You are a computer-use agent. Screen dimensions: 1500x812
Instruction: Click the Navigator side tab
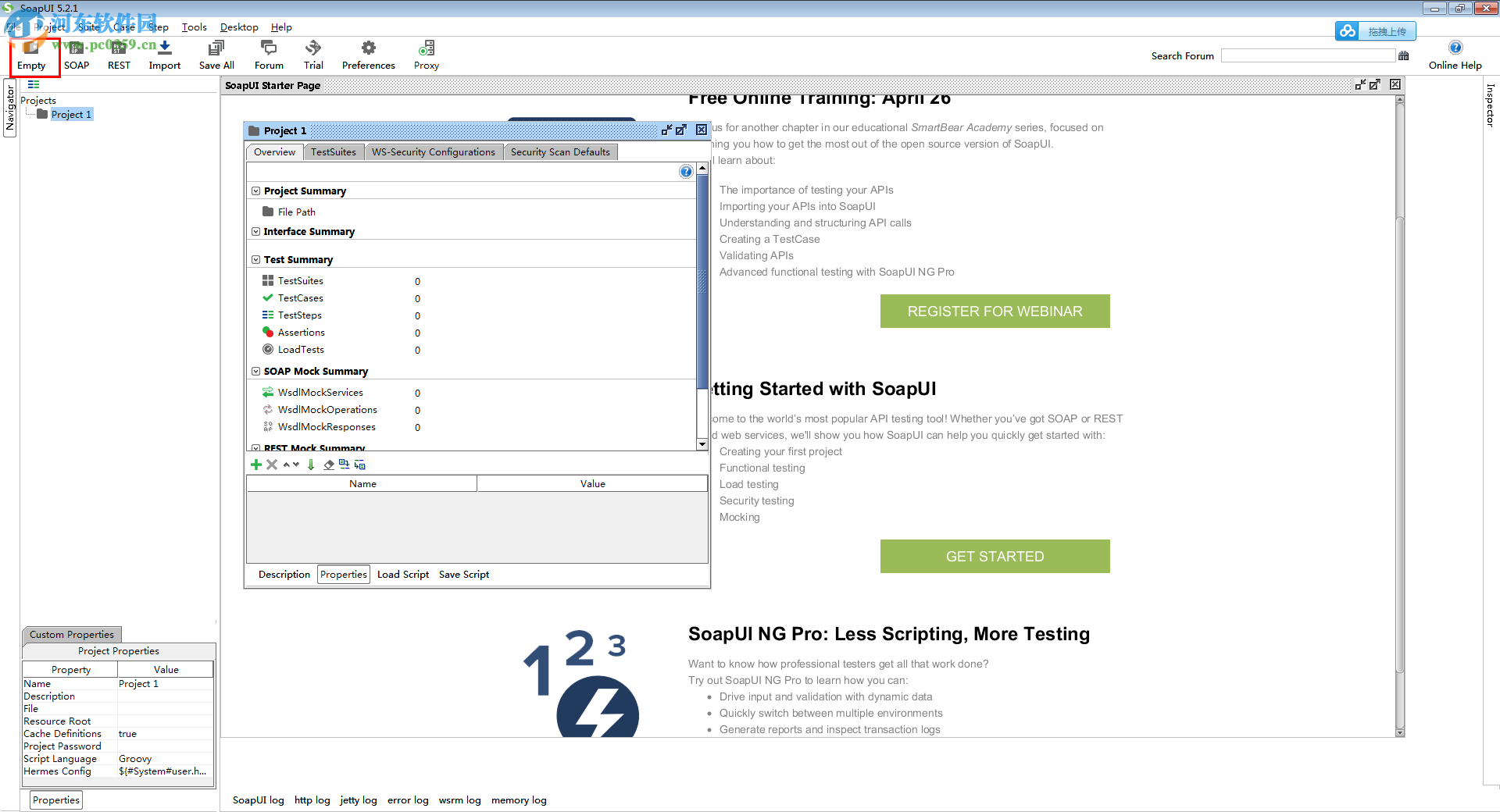point(10,107)
